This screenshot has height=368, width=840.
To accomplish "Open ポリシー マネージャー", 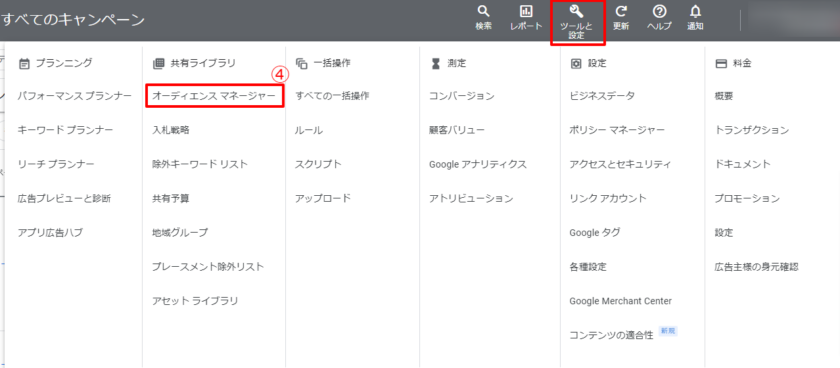I will point(617,130).
